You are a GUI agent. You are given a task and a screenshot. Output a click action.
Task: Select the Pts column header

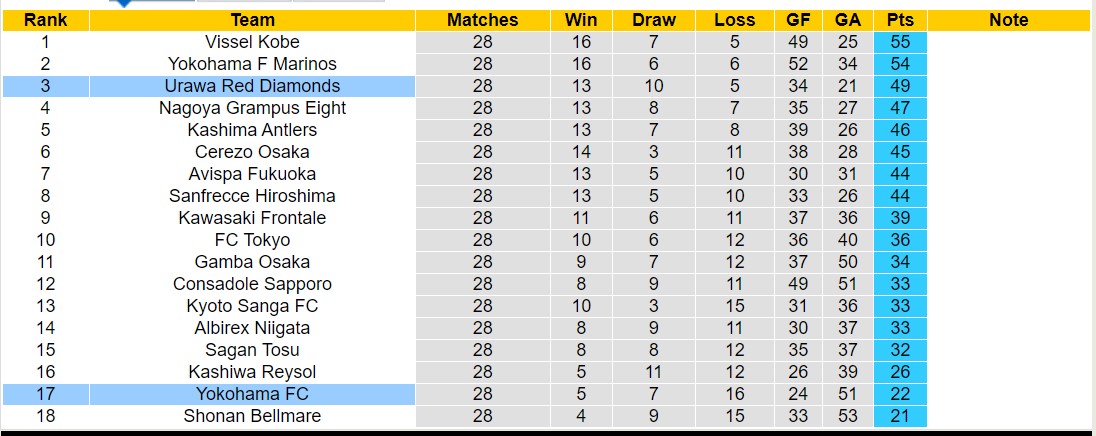click(900, 20)
